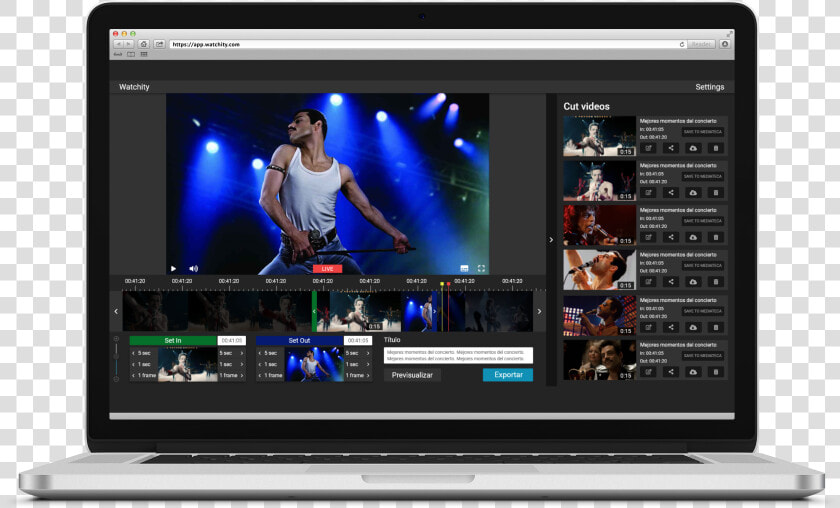Click the blue Set Out button

[299, 340]
